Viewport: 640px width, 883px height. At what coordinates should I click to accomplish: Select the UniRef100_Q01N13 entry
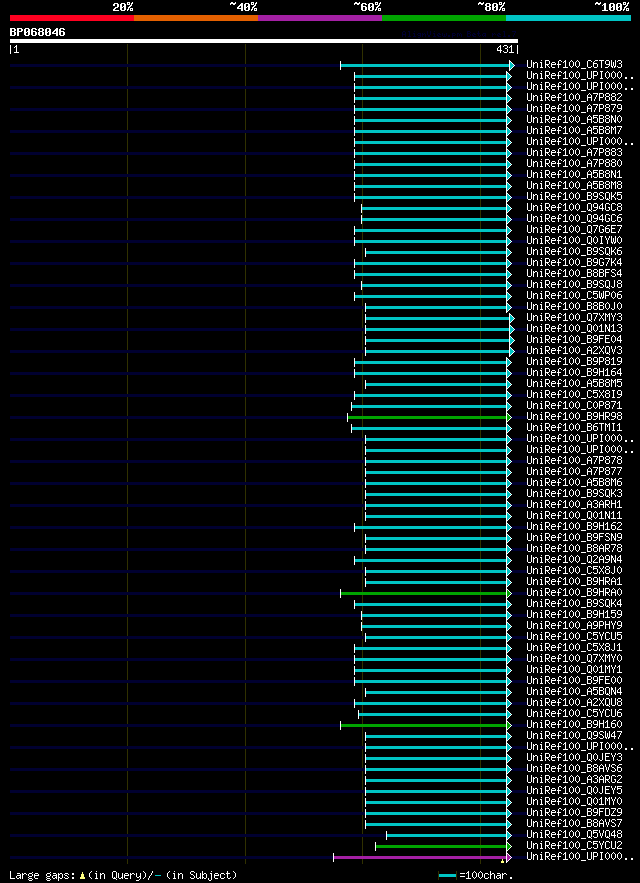[x=574, y=329]
